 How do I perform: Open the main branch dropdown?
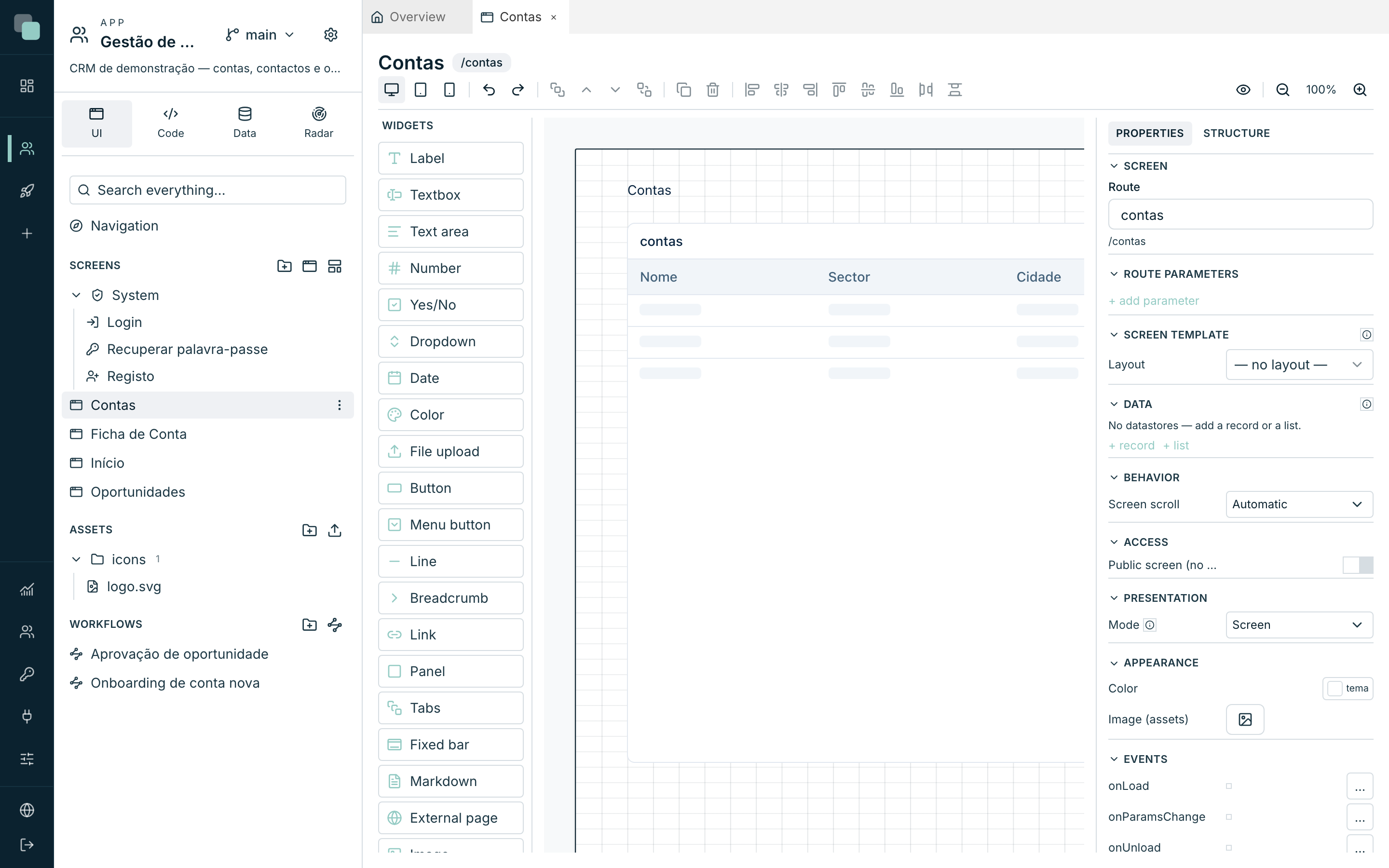pos(260,35)
